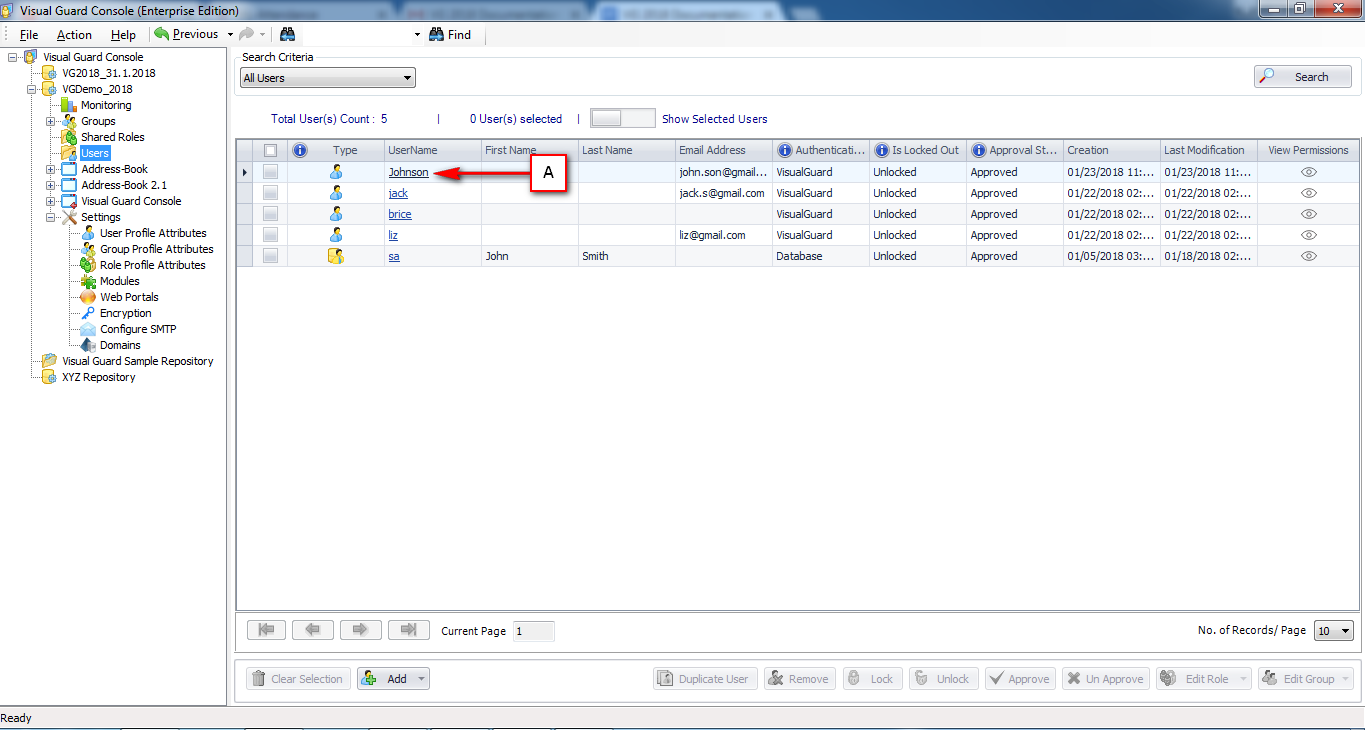Click the View Permissions eye on jack's row
This screenshot has width=1365, height=730.
click(1308, 192)
